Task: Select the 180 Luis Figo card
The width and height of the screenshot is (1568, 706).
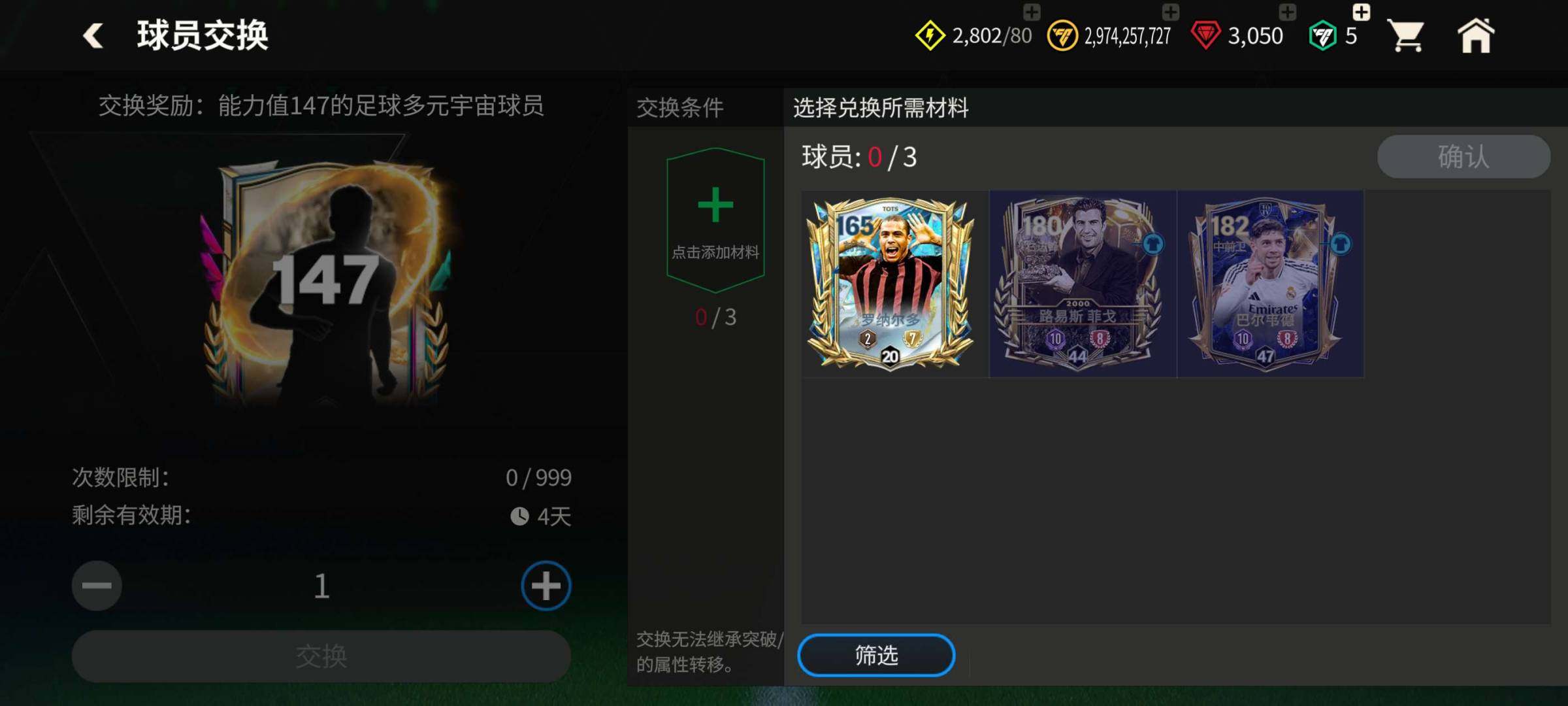Action: 1083,284
